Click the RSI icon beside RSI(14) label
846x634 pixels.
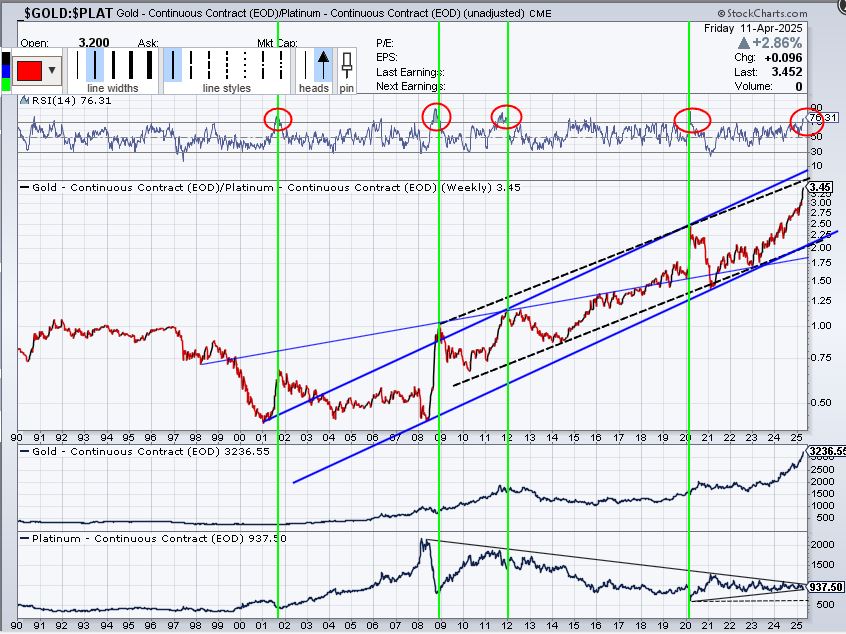coord(24,100)
